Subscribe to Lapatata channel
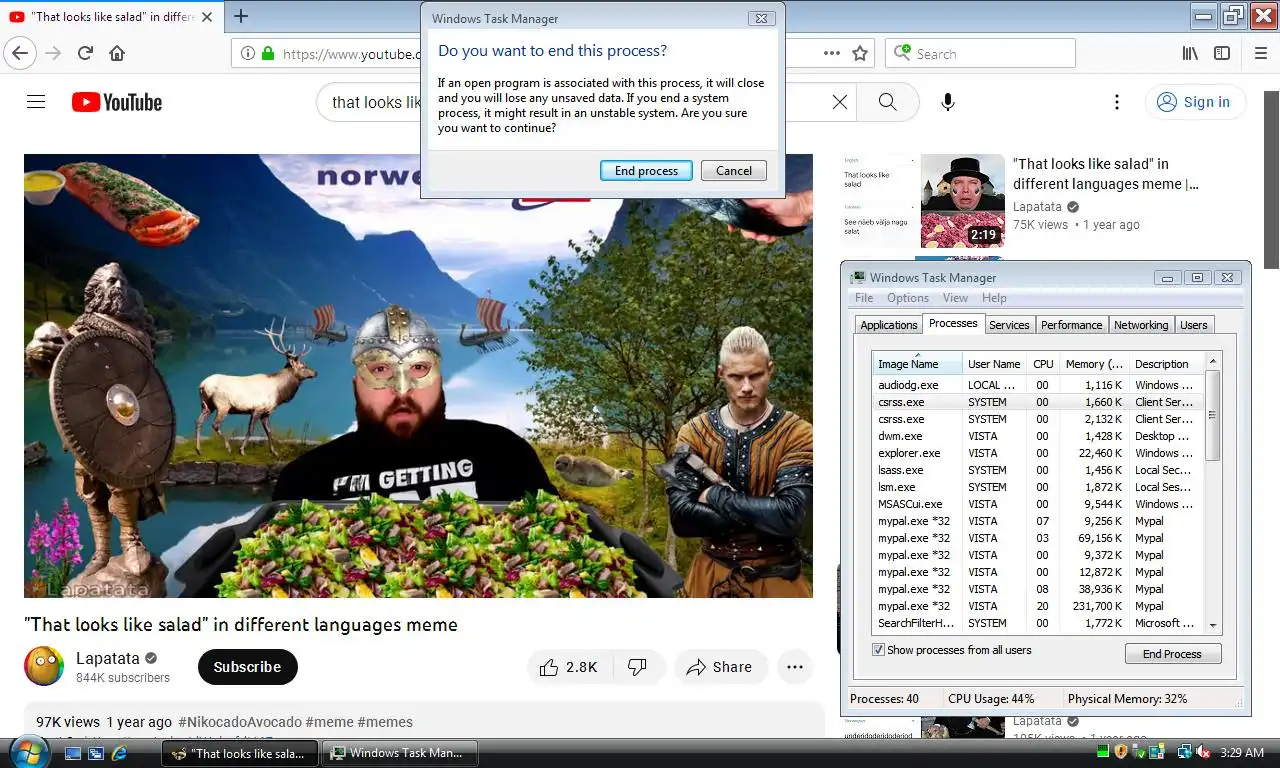1280x768 pixels. point(247,667)
